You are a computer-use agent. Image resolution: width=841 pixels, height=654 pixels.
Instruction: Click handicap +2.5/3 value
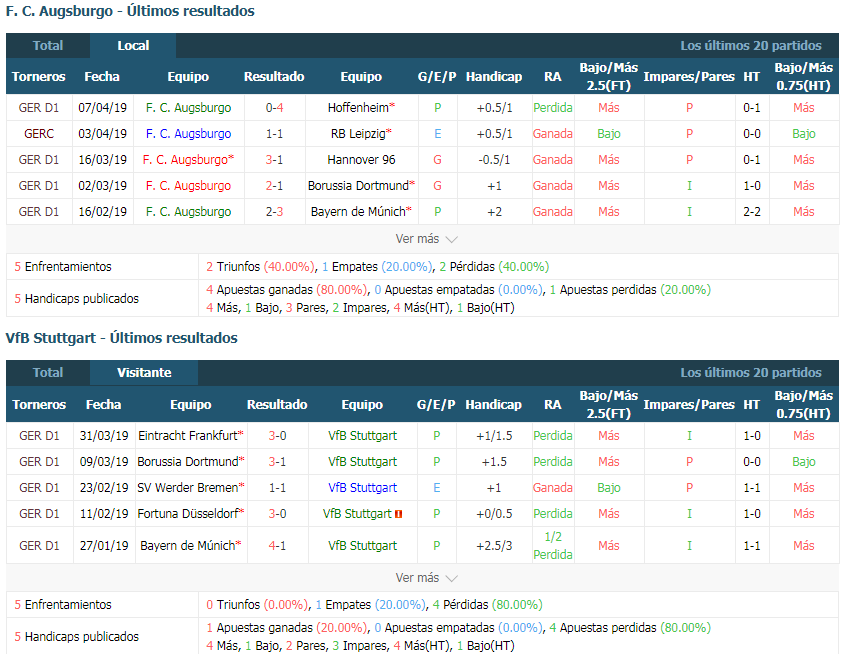[494, 546]
